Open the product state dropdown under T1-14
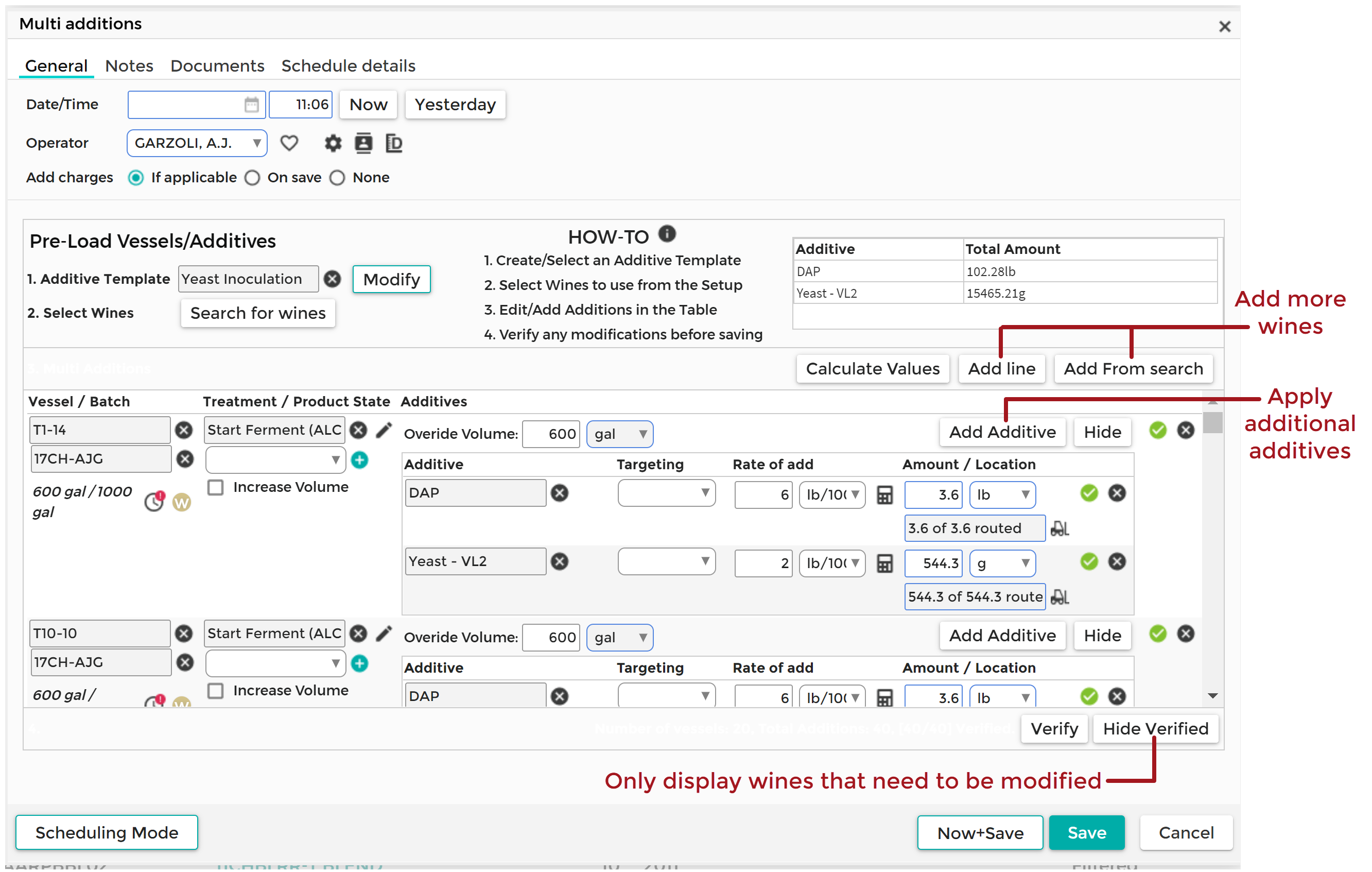Viewport: 1372px width, 872px height. tap(276, 460)
